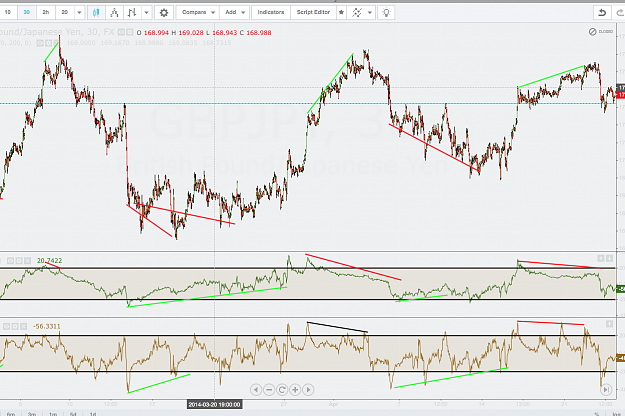Remove the -56.3311 indicator with X icon
Viewport: 625px width, 416px height.
click(x=23, y=326)
